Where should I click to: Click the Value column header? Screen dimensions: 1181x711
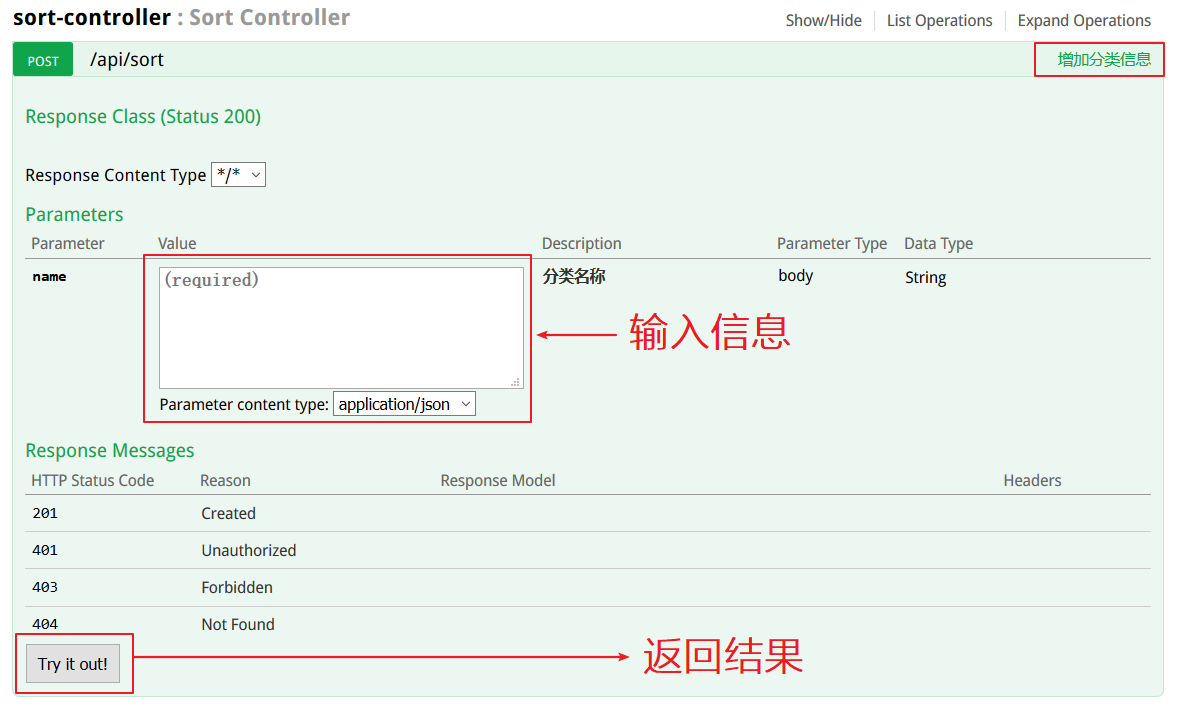click(177, 243)
